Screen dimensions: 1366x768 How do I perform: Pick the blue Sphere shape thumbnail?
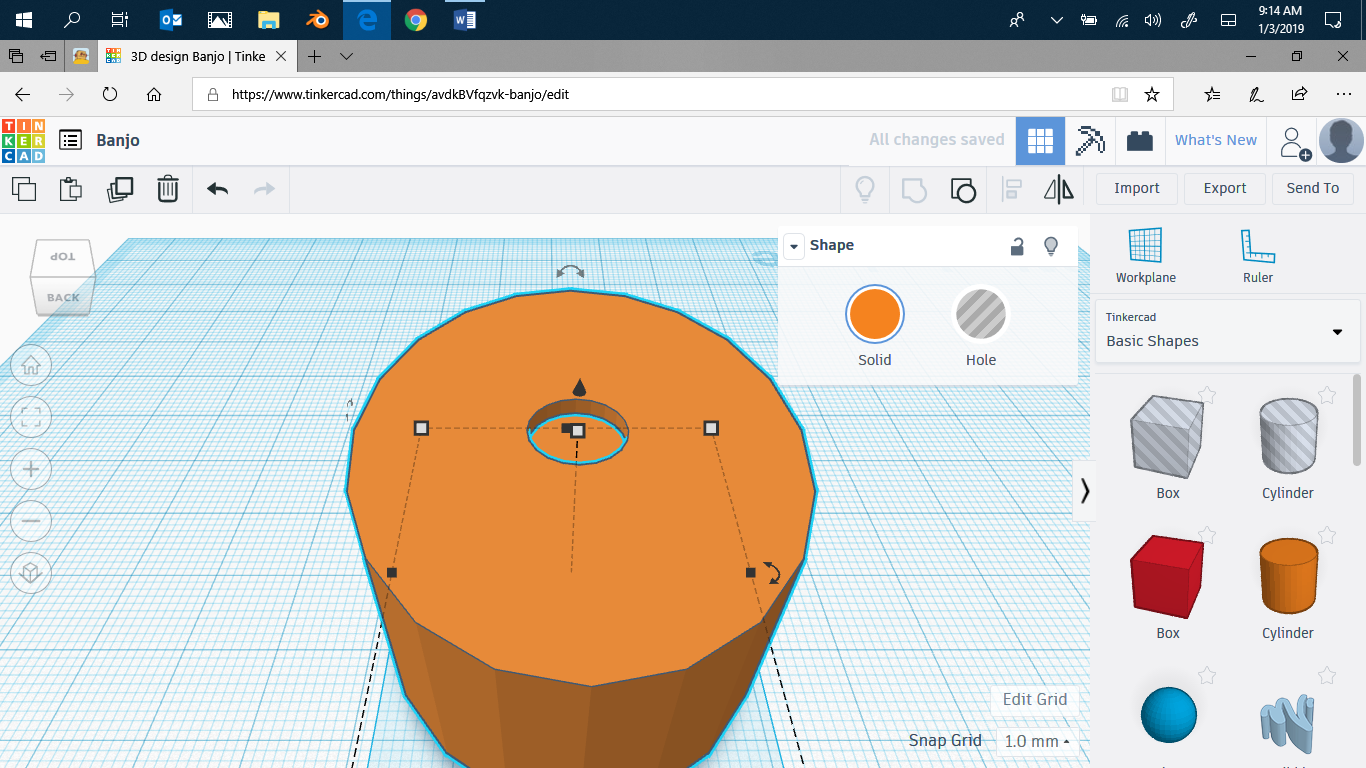tap(1168, 715)
